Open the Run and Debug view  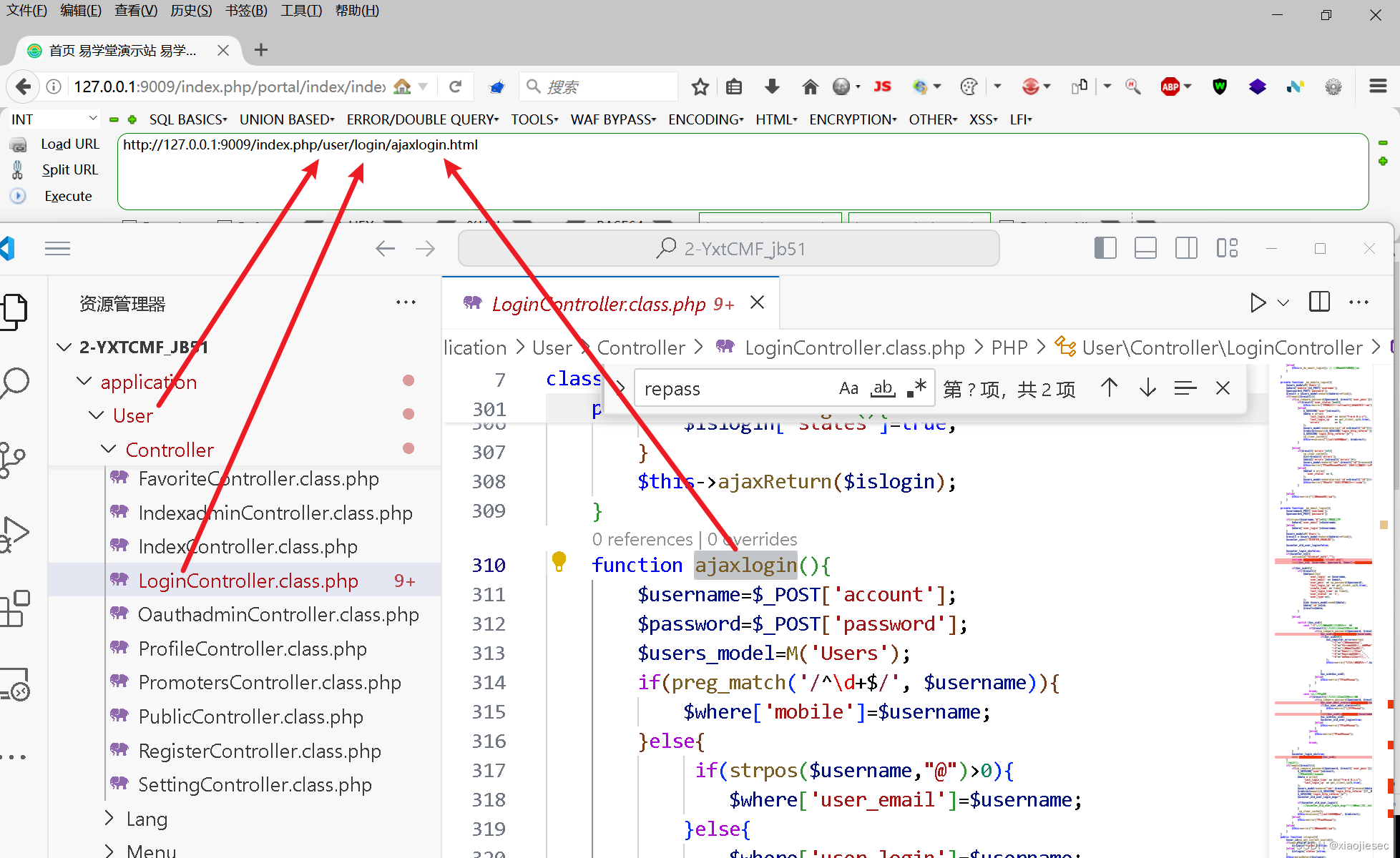[16, 533]
